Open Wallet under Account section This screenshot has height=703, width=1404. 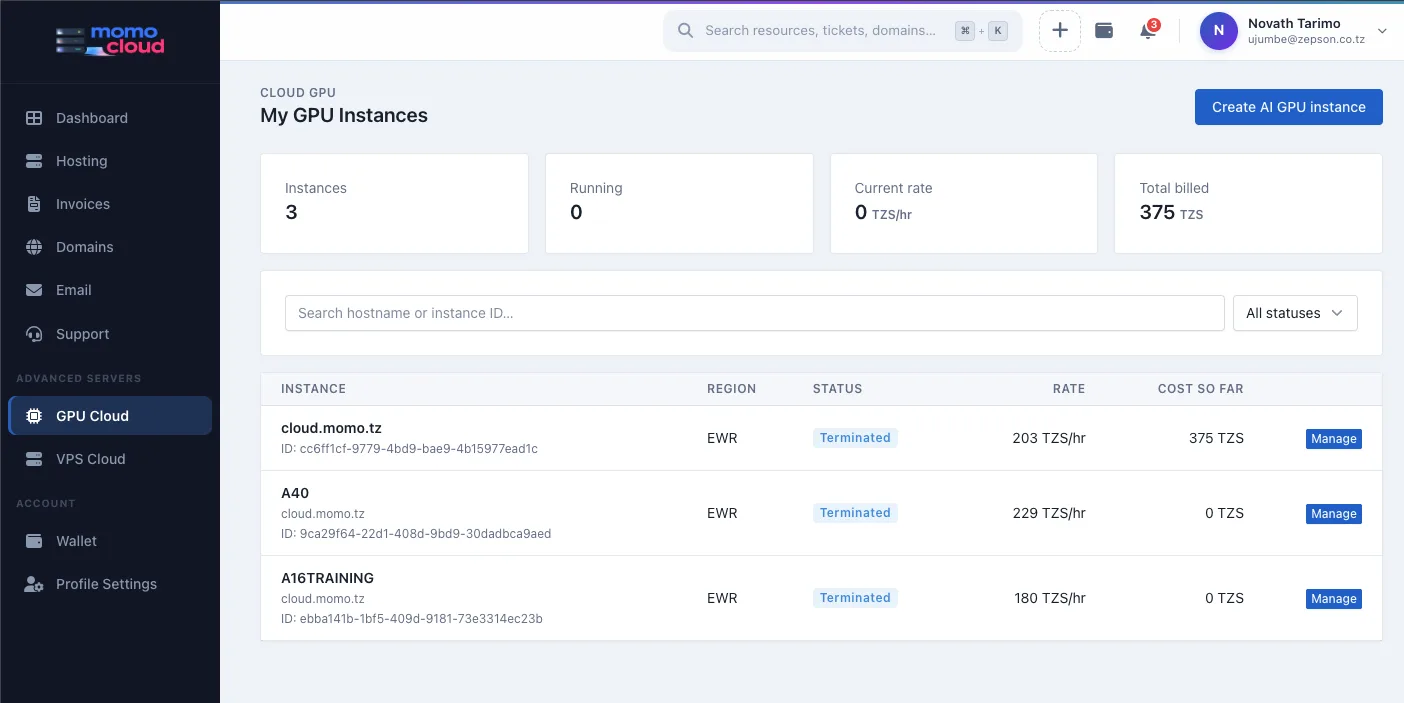click(110, 541)
